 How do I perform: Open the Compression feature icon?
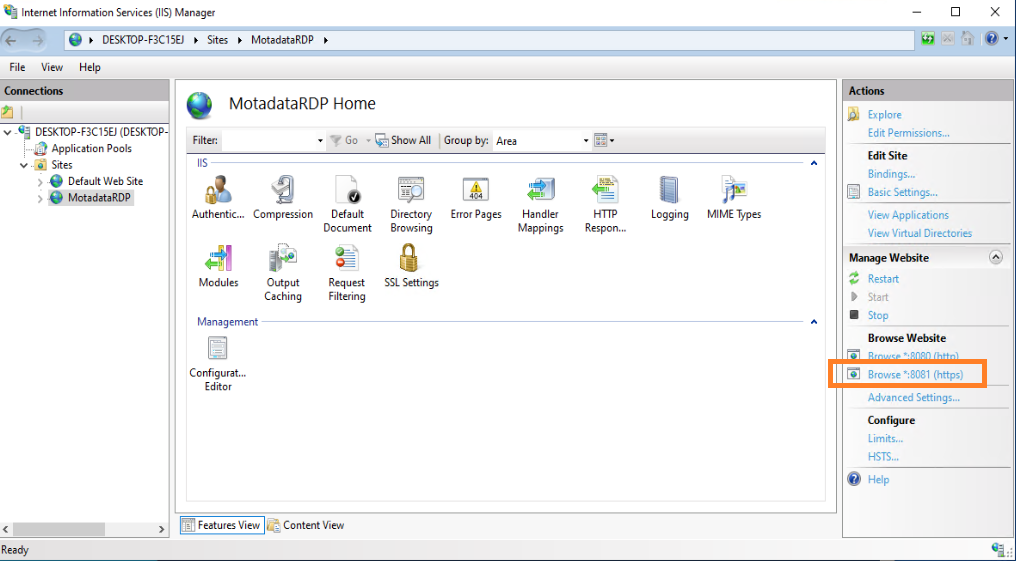pyautogui.click(x=283, y=190)
